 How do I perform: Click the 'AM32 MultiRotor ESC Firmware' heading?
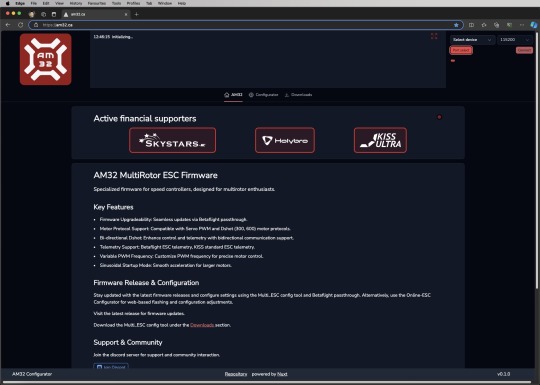click(x=155, y=175)
